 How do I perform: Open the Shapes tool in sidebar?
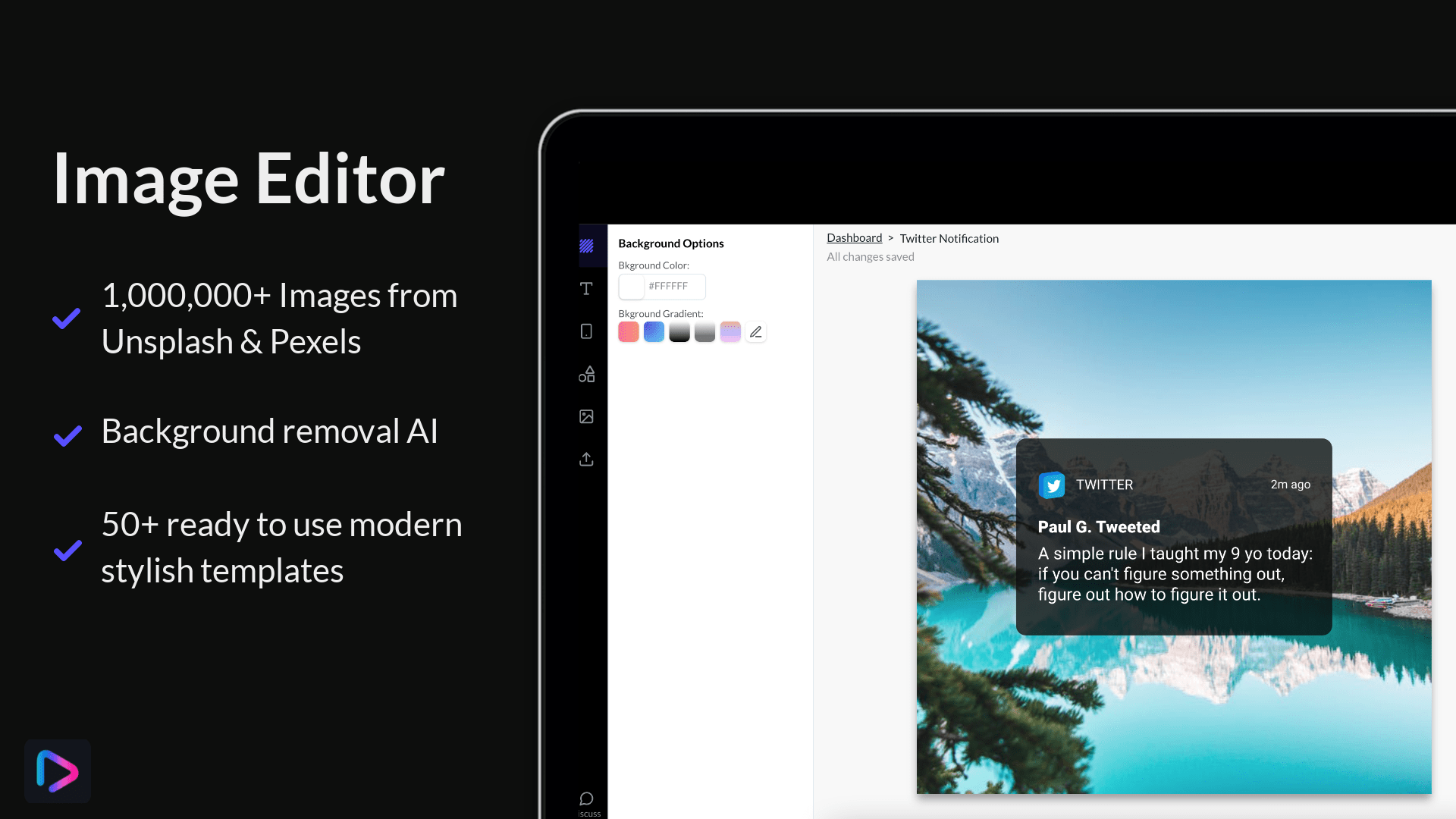click(x=586, y=374)
